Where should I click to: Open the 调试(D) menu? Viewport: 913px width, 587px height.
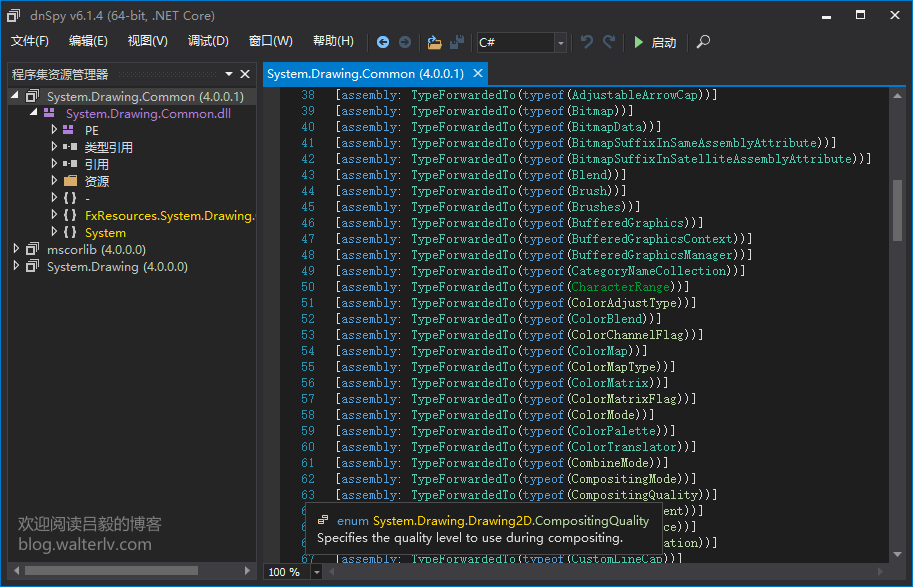point(208,41)
